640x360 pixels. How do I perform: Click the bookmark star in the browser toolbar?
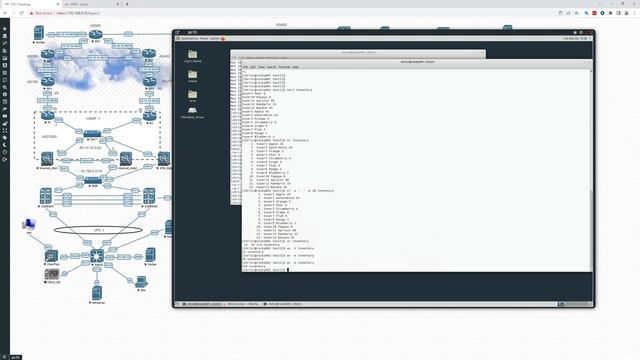[x=576, y=13]
